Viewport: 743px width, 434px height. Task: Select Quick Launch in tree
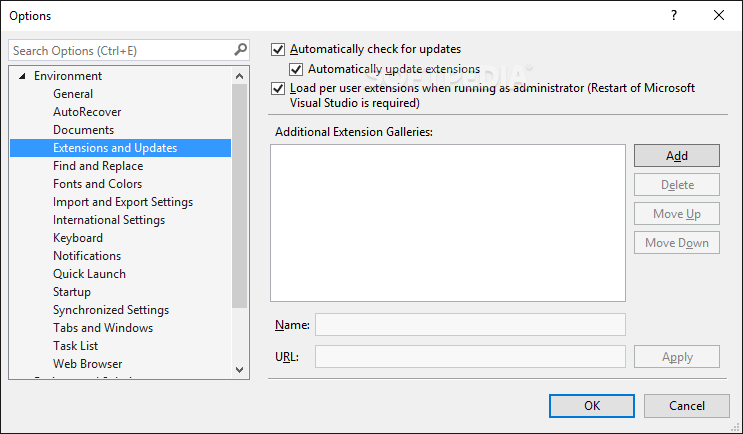90,274
